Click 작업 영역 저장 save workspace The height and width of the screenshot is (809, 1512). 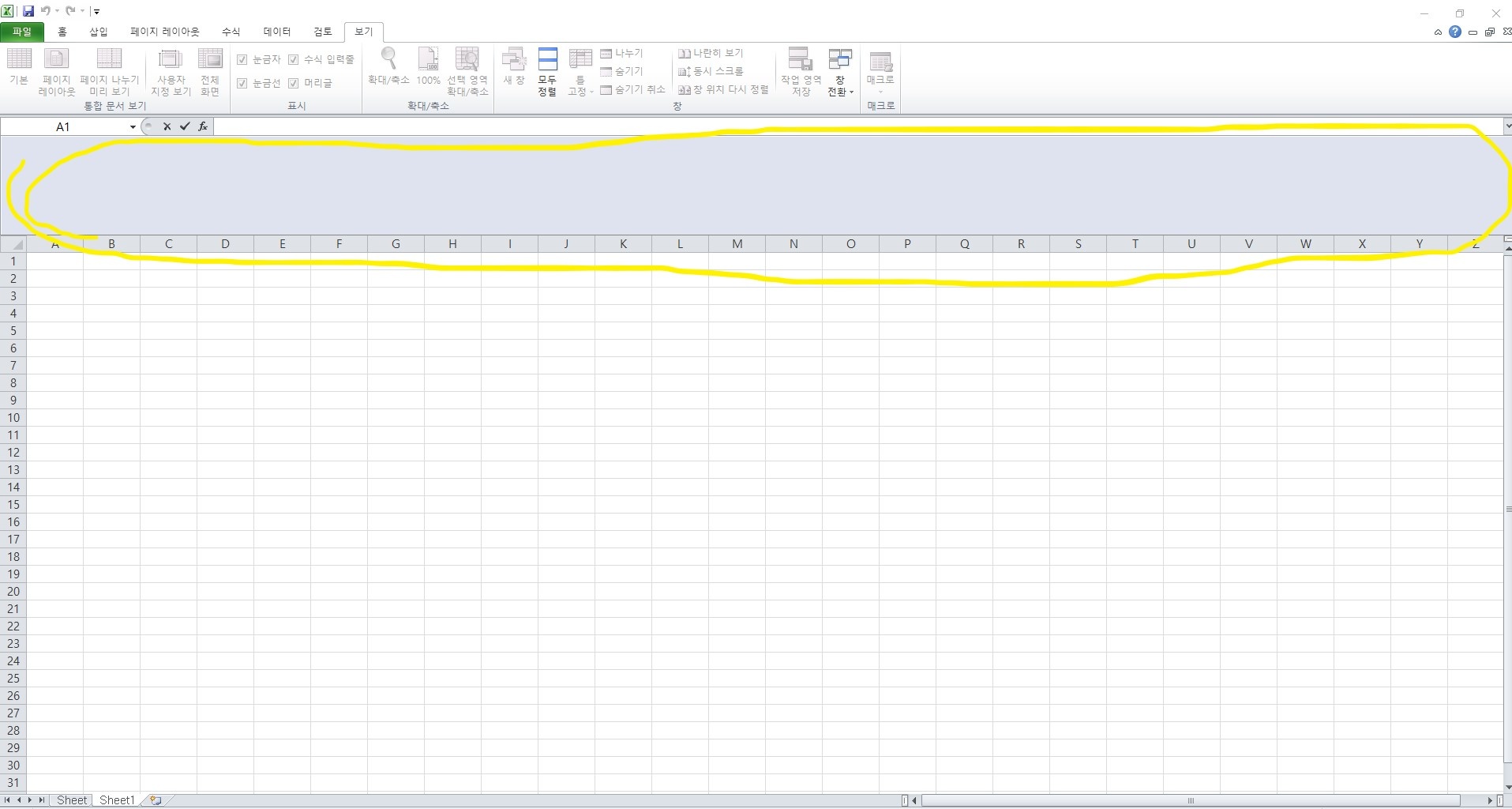[801, 72]
